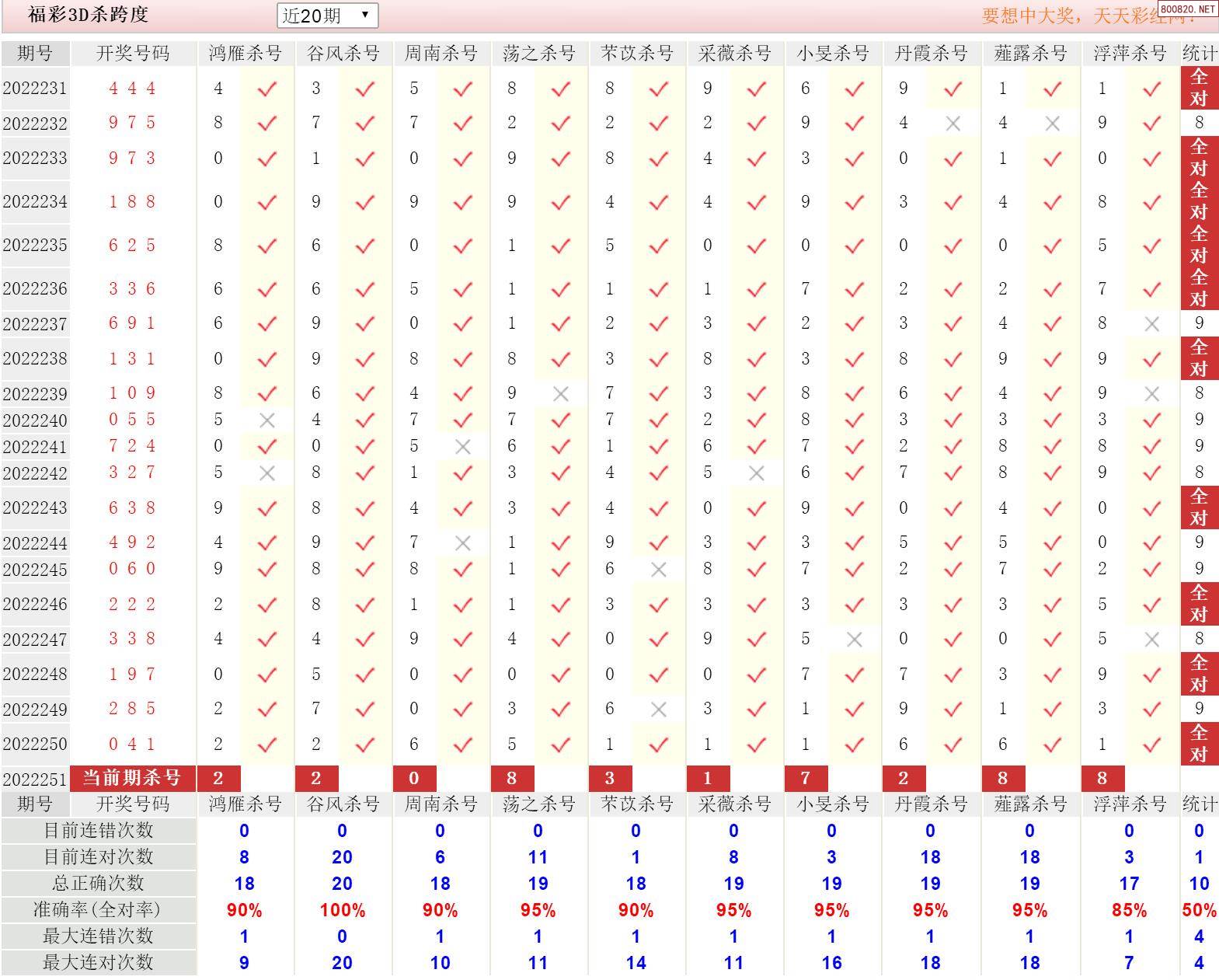Click the 最大连对次数 row label

(98, 963)
